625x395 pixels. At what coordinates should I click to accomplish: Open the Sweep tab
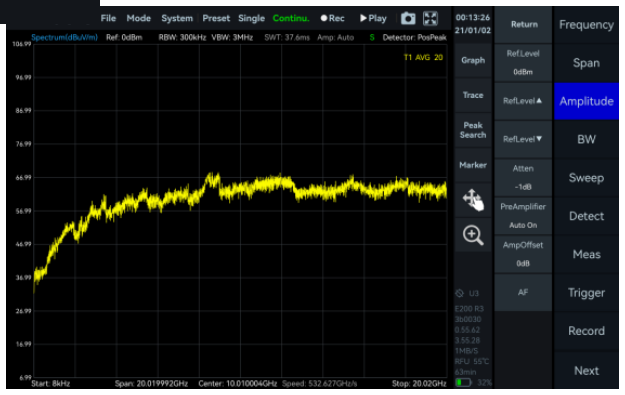click(x=586, y=178)
